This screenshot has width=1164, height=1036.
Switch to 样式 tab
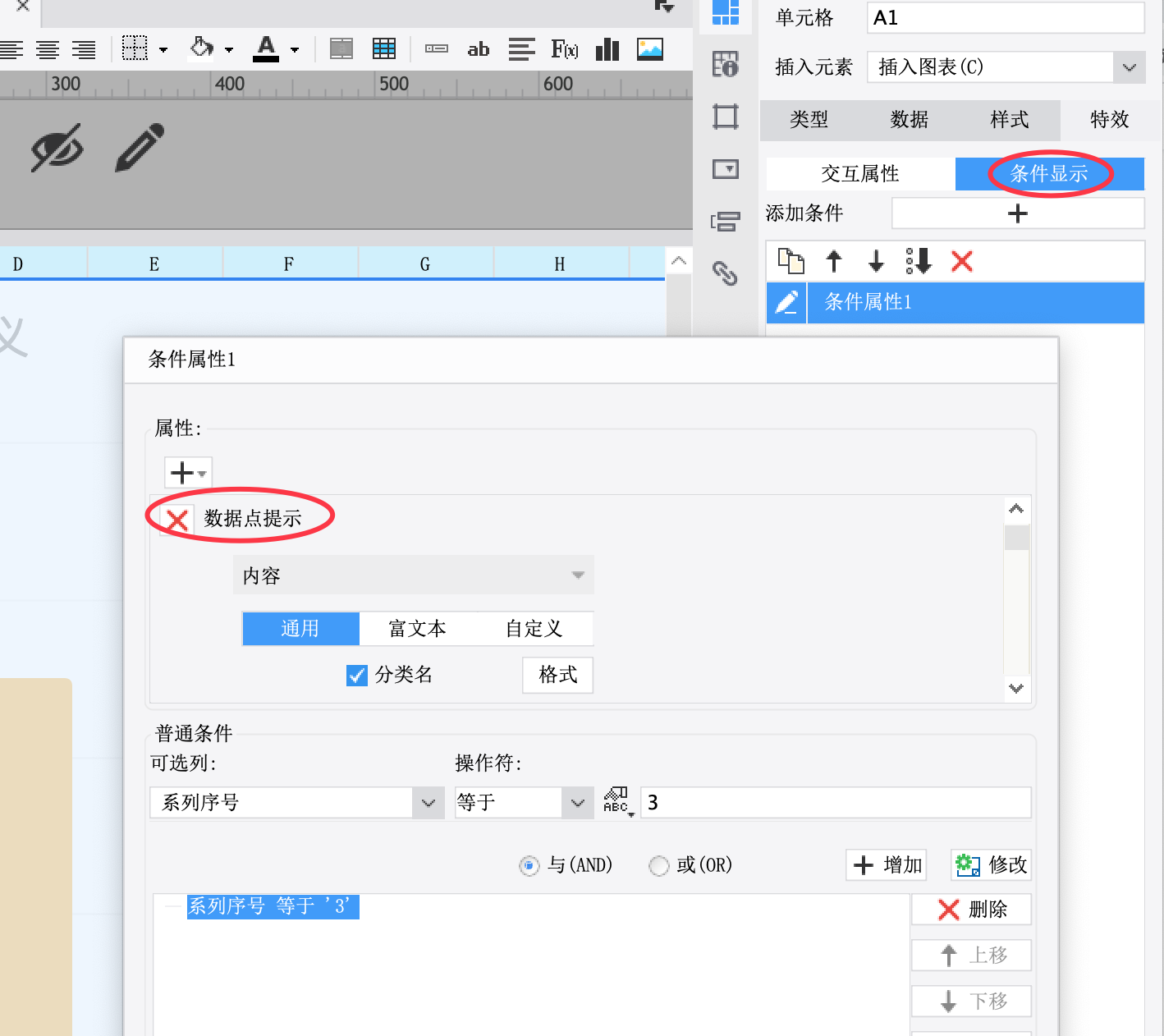1010,120
